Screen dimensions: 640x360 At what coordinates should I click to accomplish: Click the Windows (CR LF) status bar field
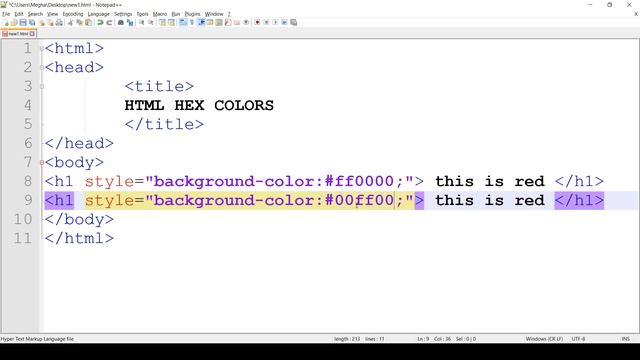(x=544, y=339)
